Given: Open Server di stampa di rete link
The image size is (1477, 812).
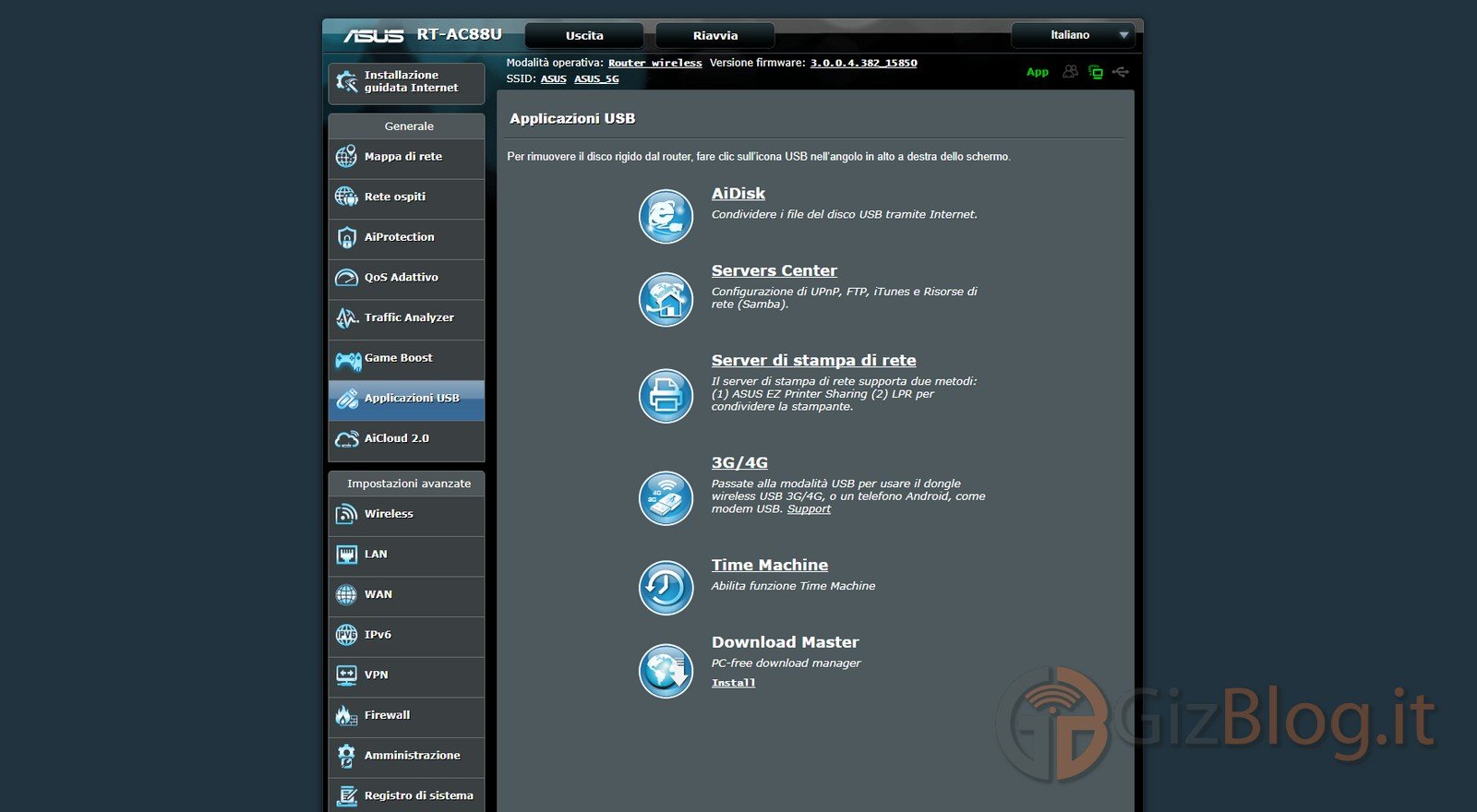Looking at the screenshot, I should click(814, 361).
